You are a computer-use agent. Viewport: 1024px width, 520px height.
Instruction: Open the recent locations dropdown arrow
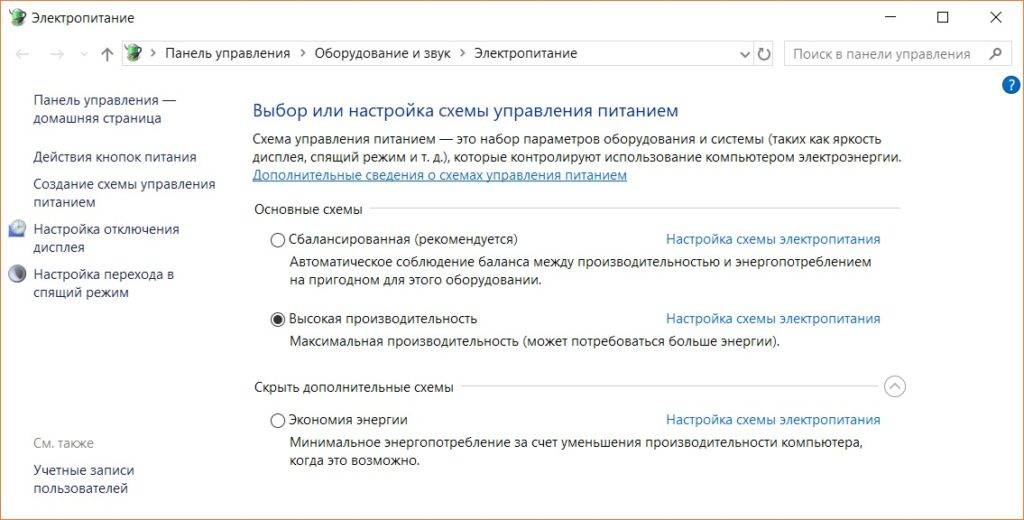click(83, 54)
